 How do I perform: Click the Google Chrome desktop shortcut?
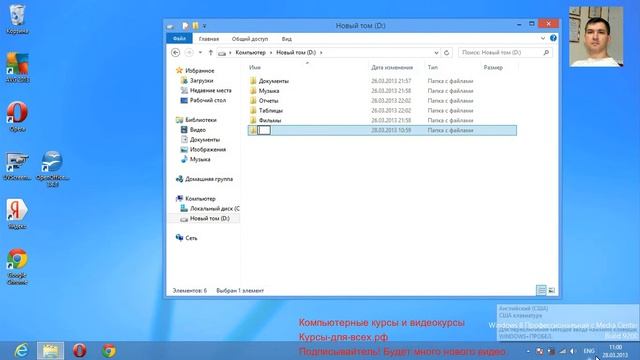coord(17,266)
